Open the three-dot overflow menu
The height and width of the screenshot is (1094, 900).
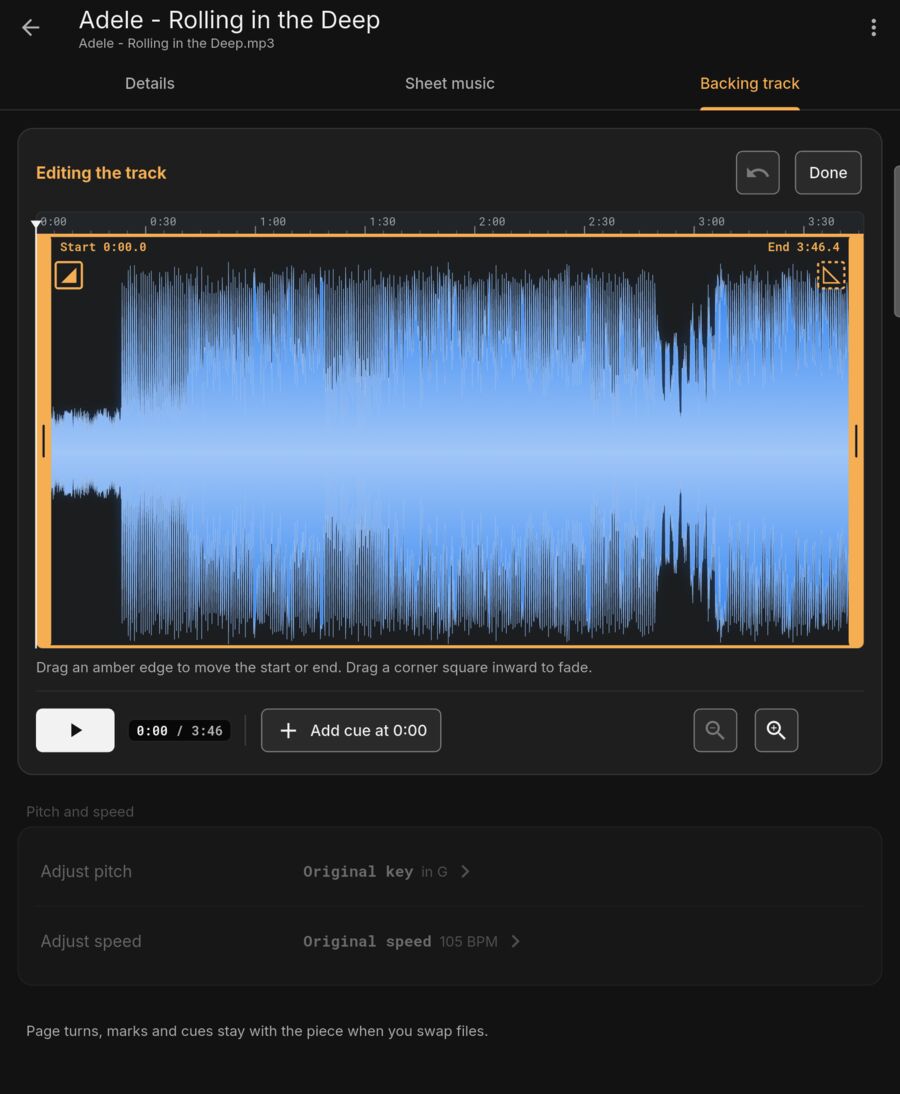[873, 28]
